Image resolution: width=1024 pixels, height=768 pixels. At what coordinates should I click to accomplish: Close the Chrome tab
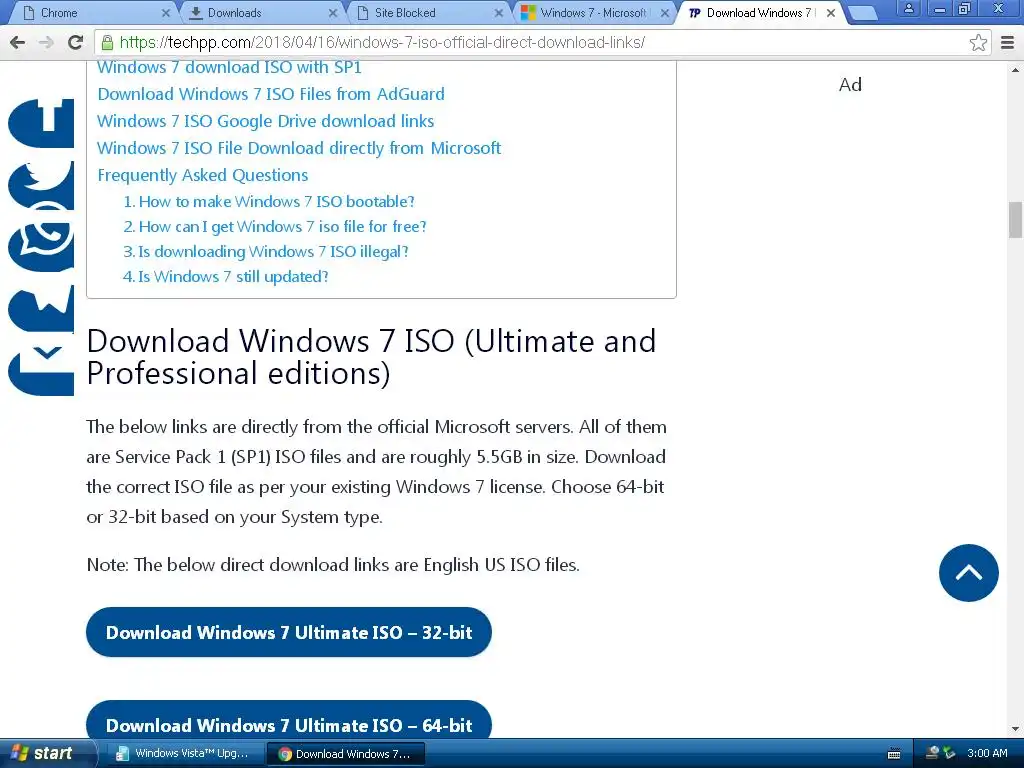tap(166, 13)
